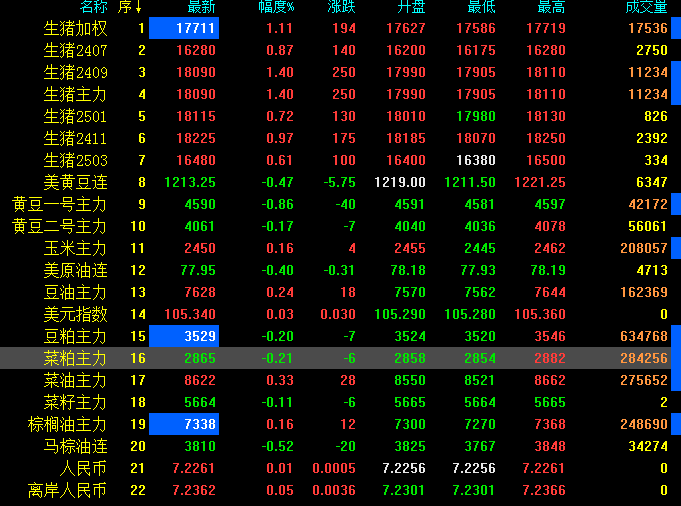Screen dimensions: 681x506
Task: Select the 生猪2407 contract name
Action: pos(76,50)
